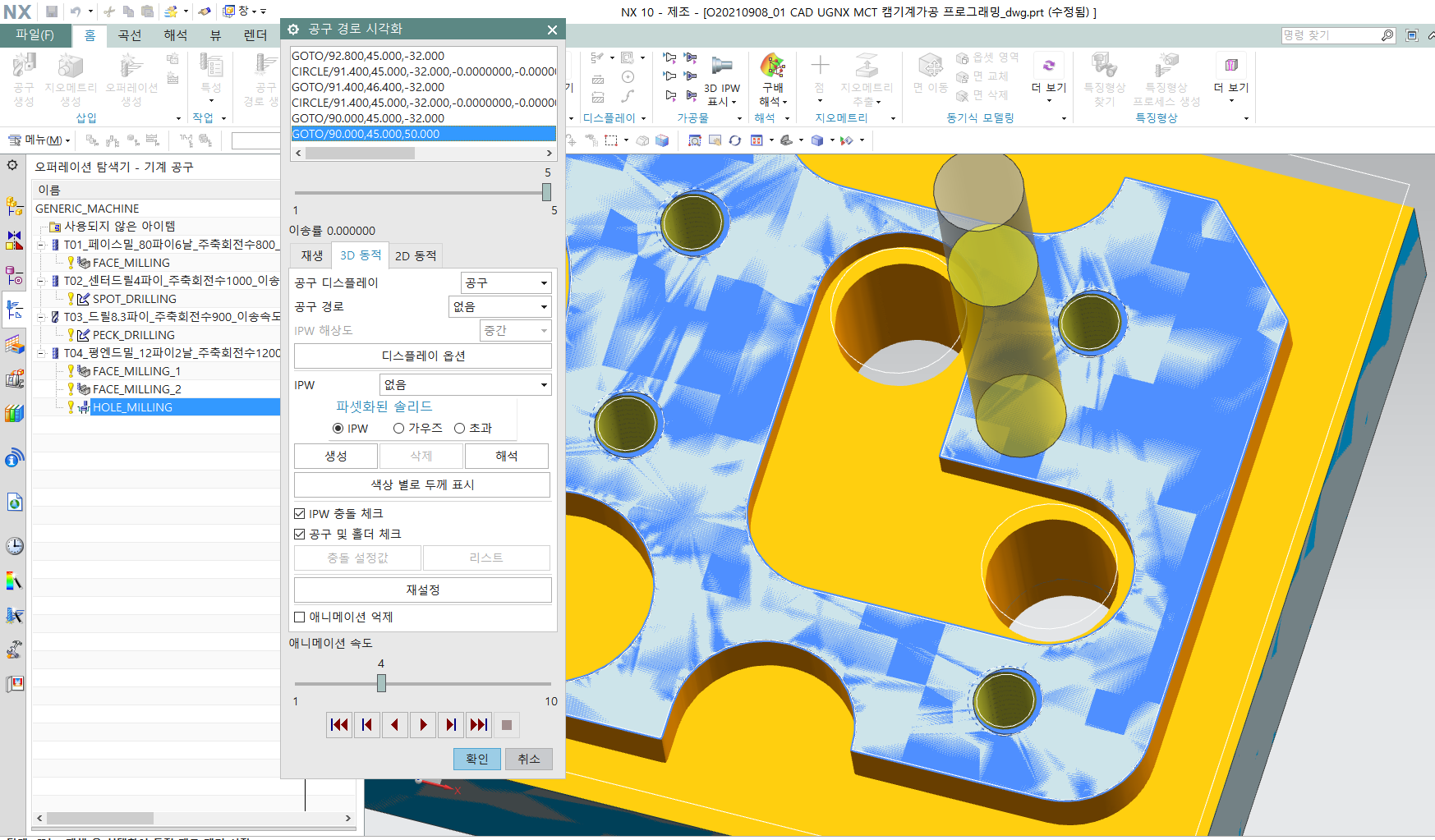Viewport: 1435px width, 840px height.
Task: Enable the 애니메이션 억제 checkbox
Action: (x=300, y=617)
